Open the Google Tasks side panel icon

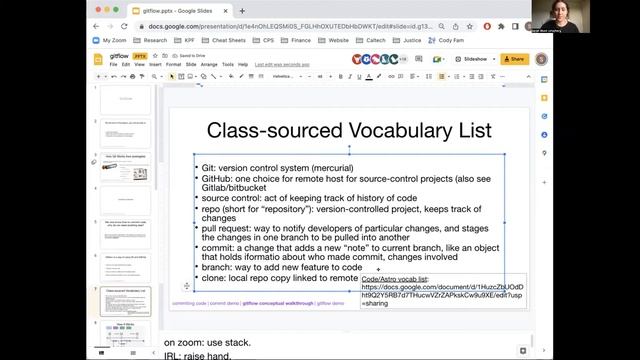click(544, 116)
